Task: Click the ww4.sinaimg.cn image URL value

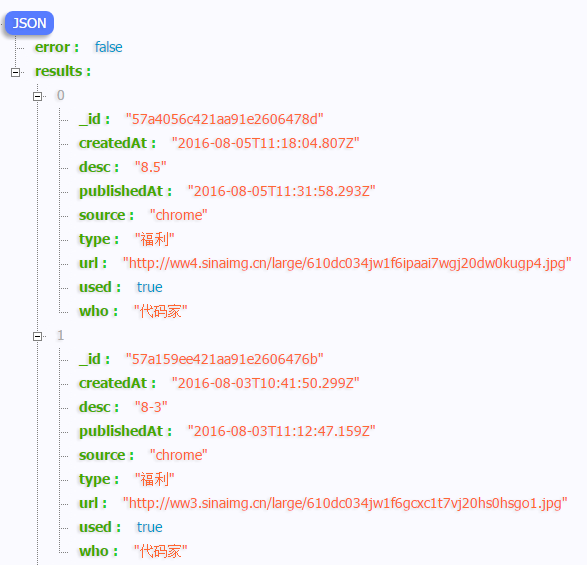Action: (347, 263)
